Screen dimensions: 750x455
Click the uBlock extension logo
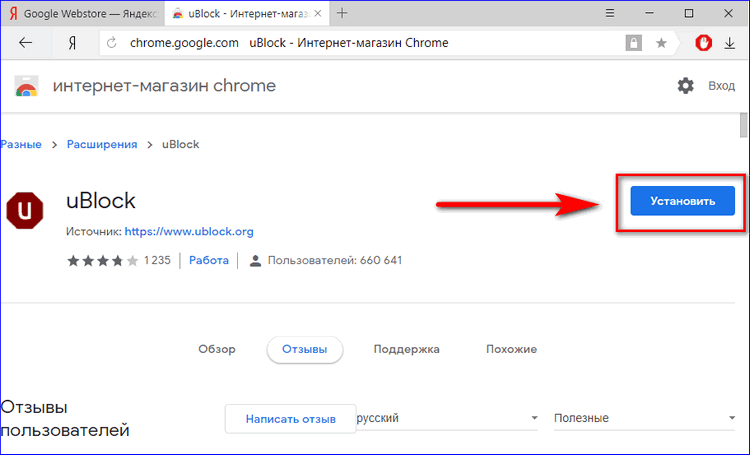[25, 211]
